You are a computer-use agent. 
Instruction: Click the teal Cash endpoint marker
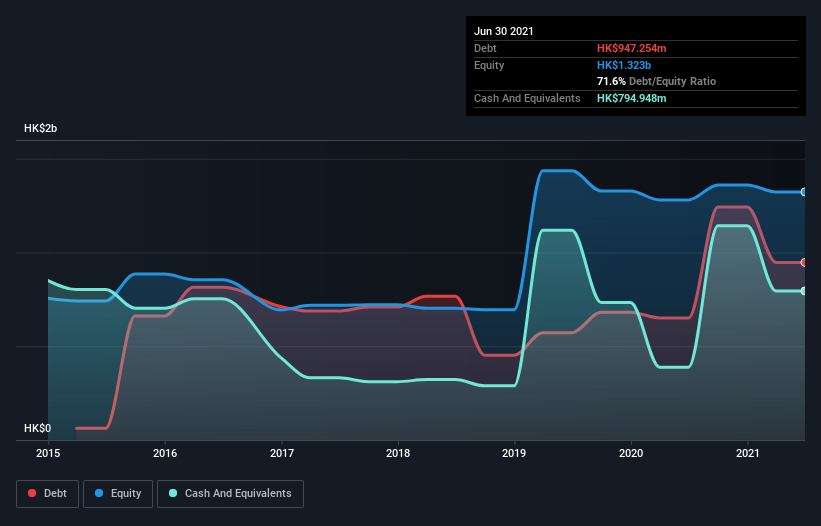[804, 290]
